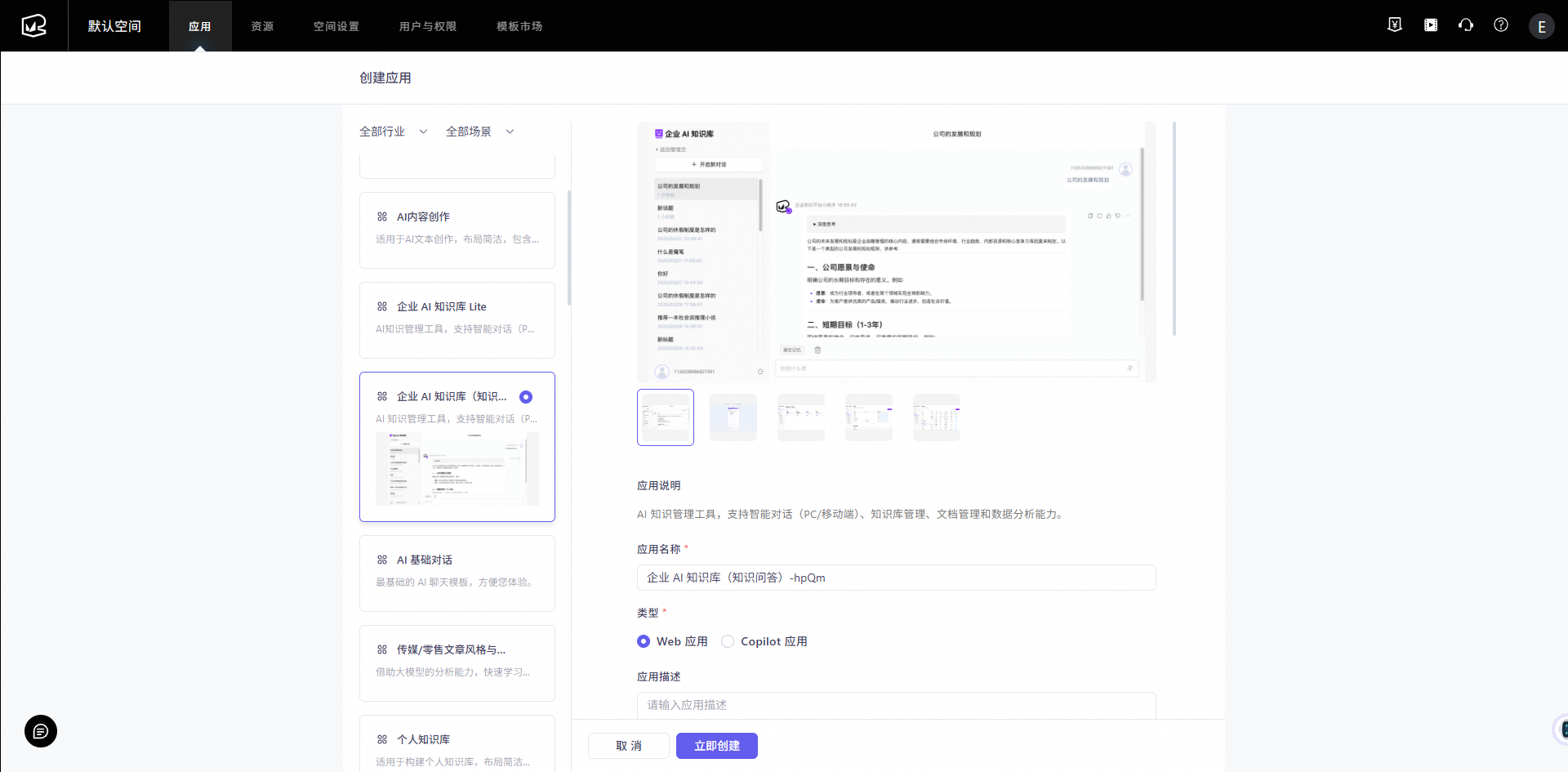Screen dimensions: 1568x772
Task: Select the second preview thumbnail
Action: tap(733, 417)
